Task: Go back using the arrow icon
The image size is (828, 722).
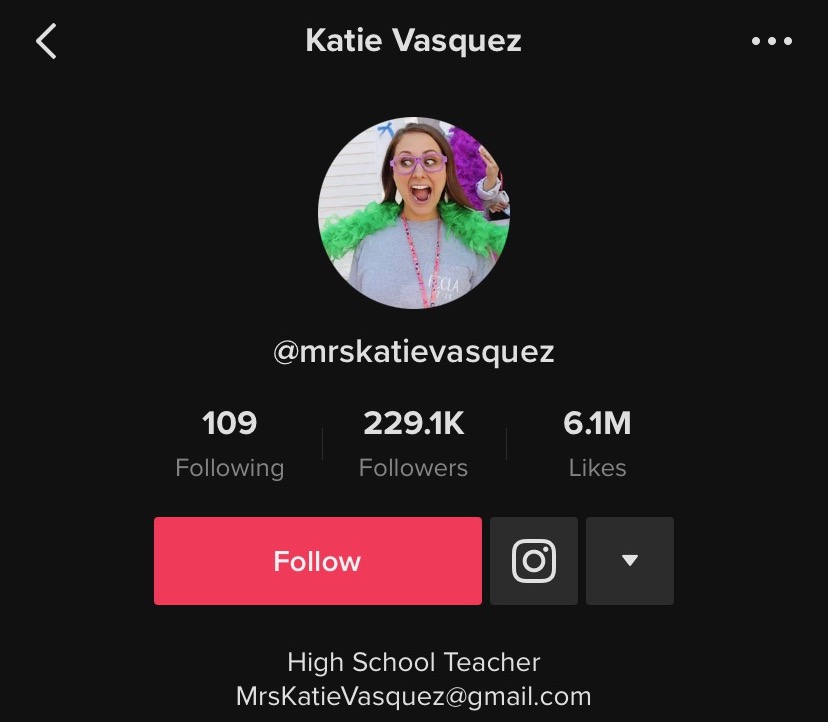Action: (46, 41)
